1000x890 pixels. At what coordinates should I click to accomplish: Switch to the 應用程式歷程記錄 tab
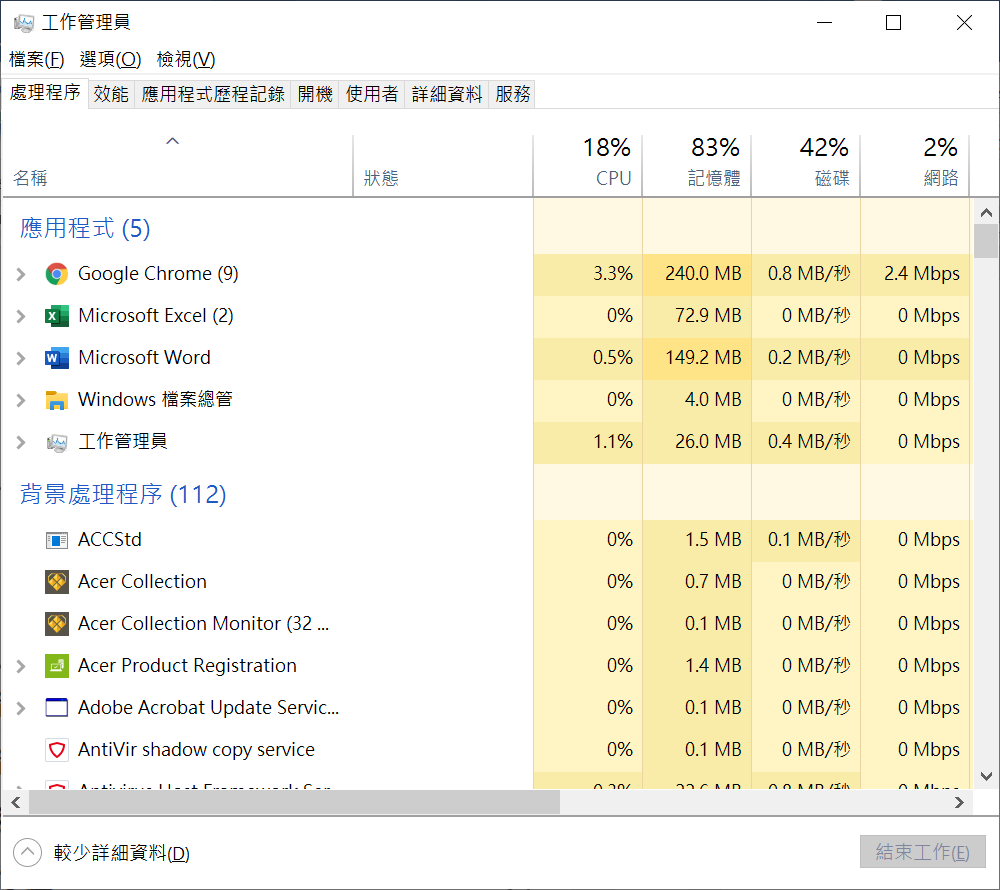(212, 94)
